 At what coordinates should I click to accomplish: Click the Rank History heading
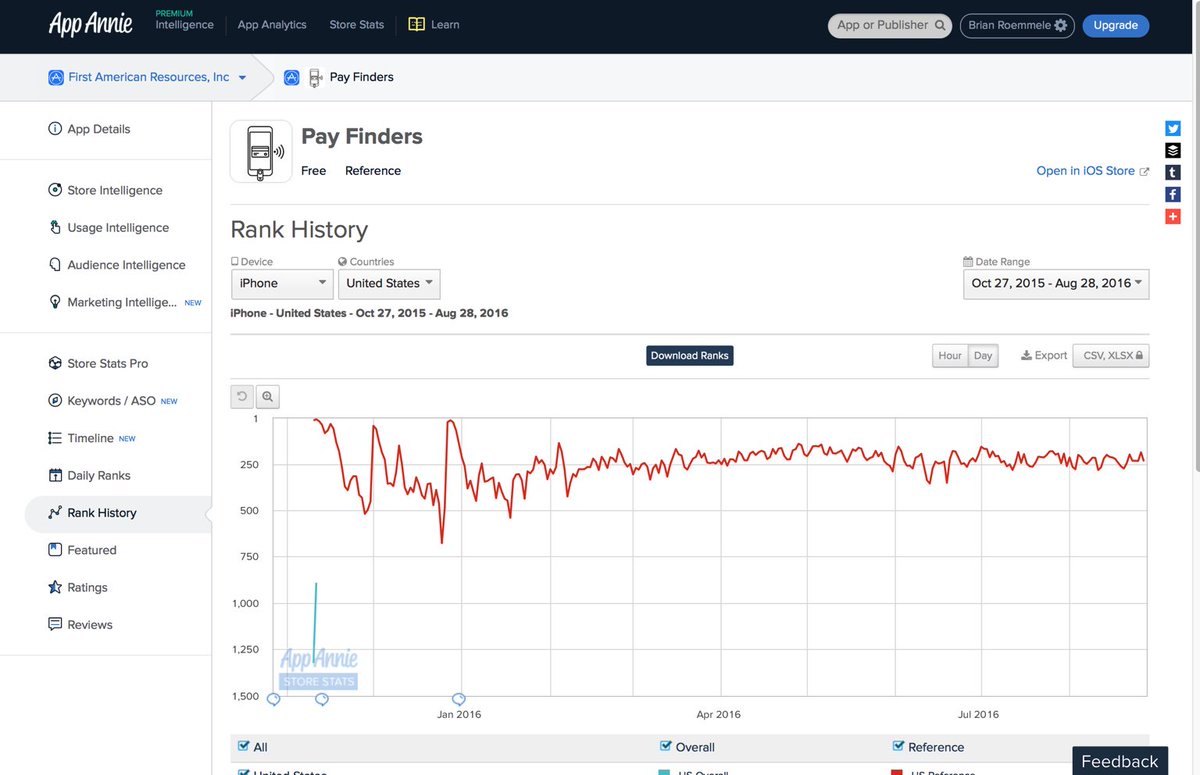(299, 229)
